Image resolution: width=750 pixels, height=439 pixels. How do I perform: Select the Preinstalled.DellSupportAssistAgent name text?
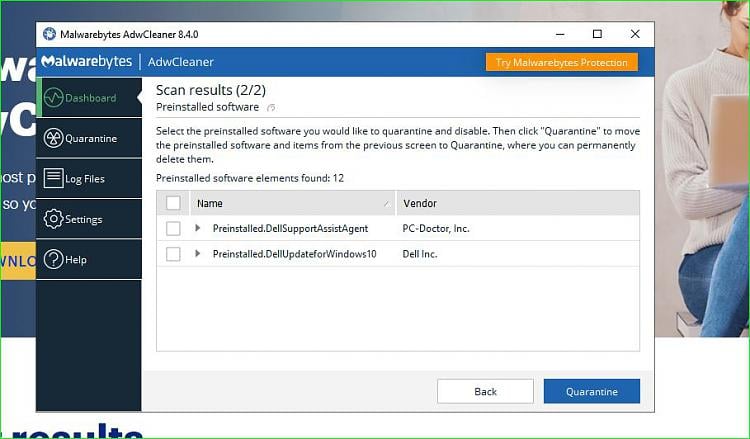click(x=290, y=229)
